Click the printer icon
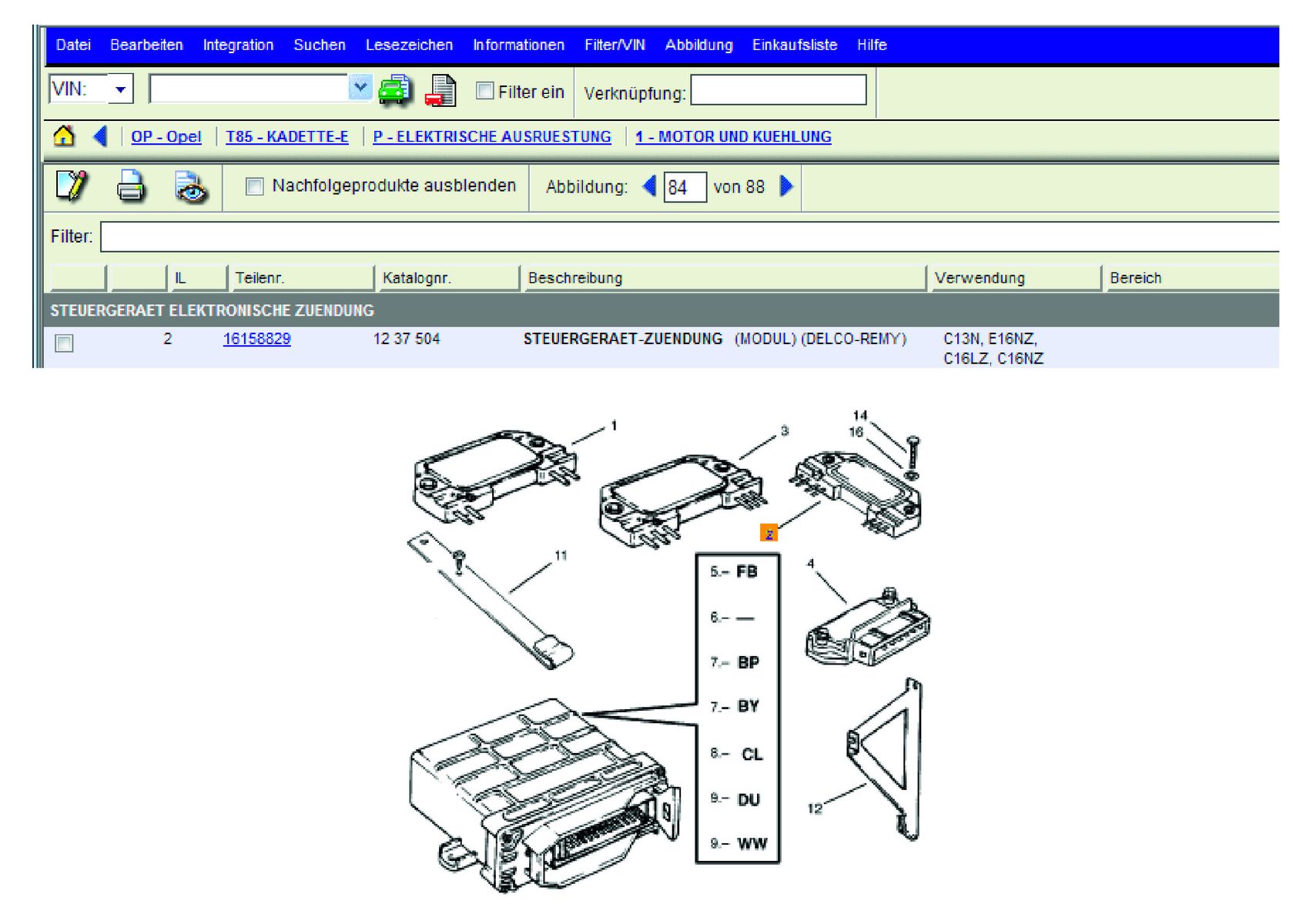Screen dimensions: 1293x924 131,186
